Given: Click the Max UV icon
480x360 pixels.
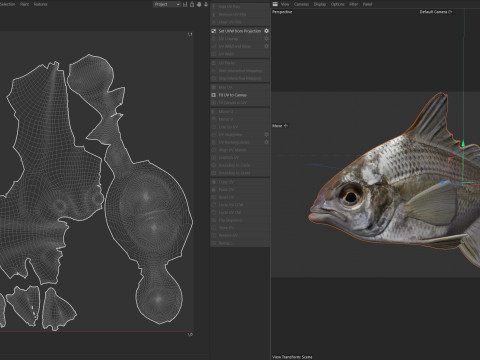Looking at the screenshot, I should 214,87.
